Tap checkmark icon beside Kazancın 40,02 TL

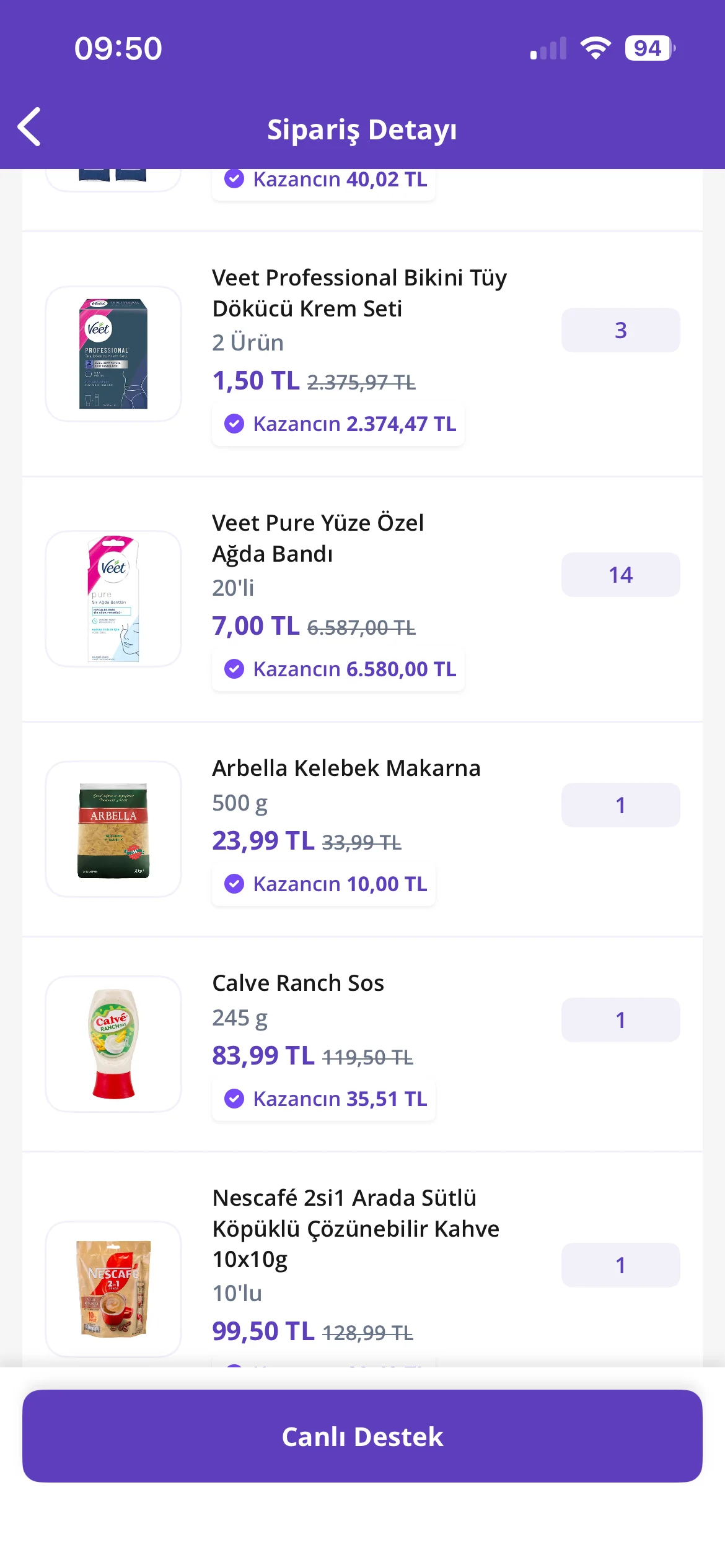(x=234, y=179)
